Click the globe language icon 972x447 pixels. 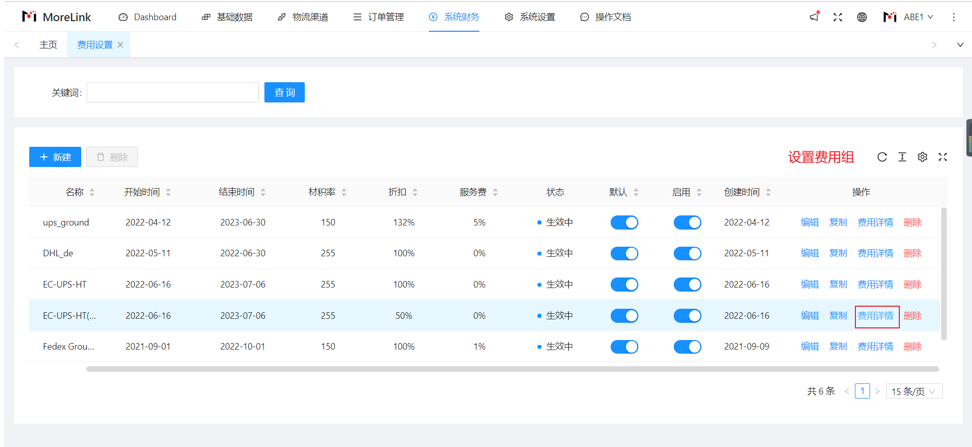(862, 17)
